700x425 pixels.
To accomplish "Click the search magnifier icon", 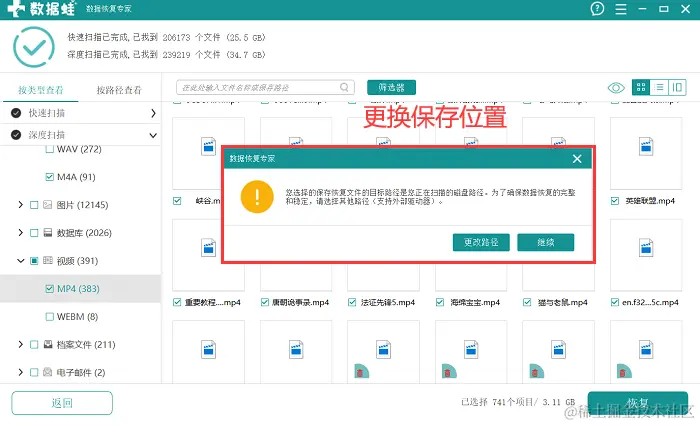I will click(344, 87).
